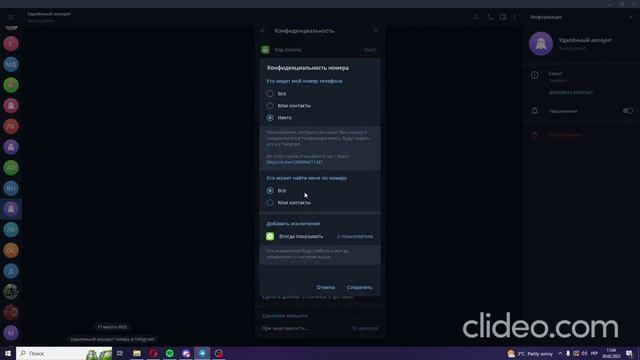Open the chat with blue "Д" avatar
640x360 pixels.
[11, 271]
